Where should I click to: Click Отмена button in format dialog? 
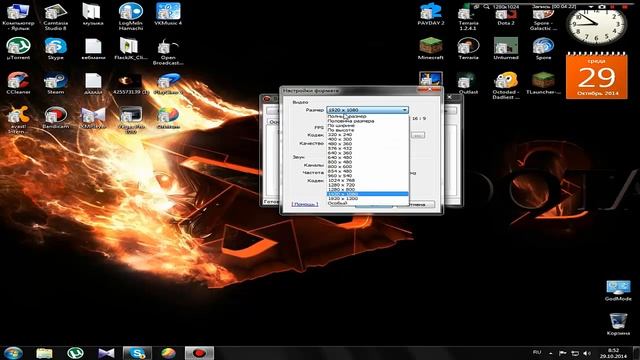click(417, 204)
